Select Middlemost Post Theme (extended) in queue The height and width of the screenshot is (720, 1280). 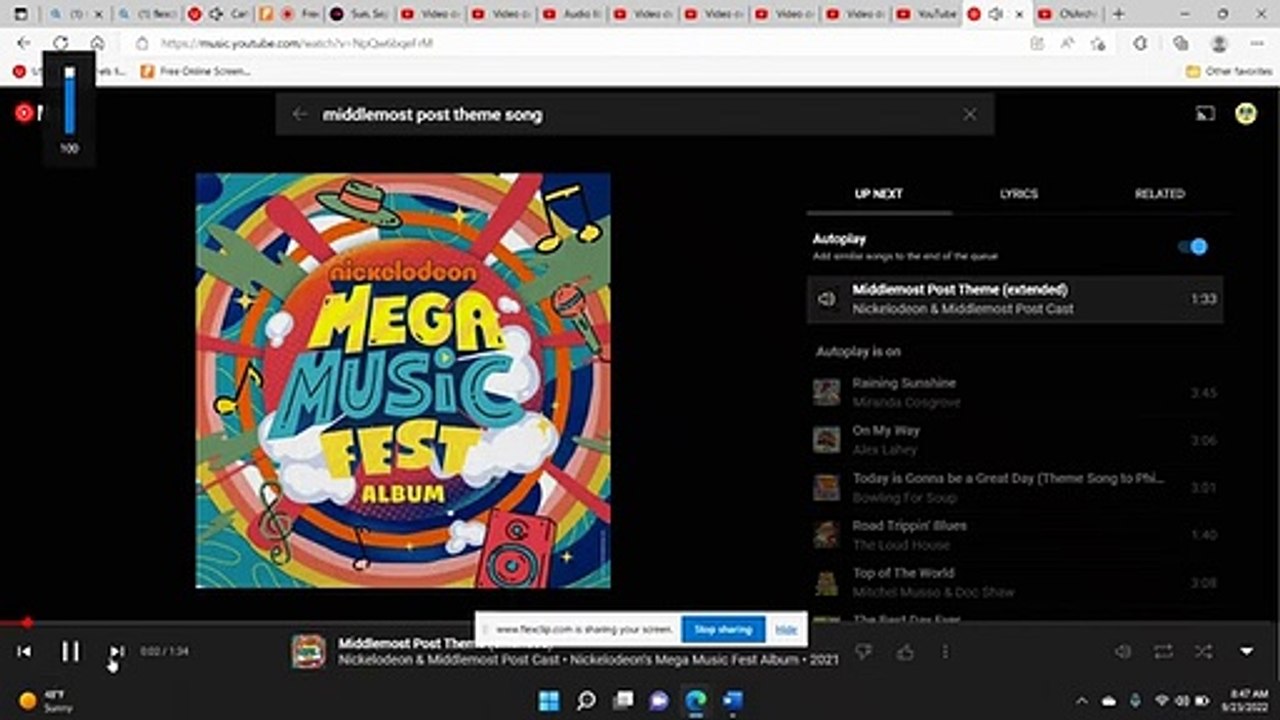point(1015,299)
